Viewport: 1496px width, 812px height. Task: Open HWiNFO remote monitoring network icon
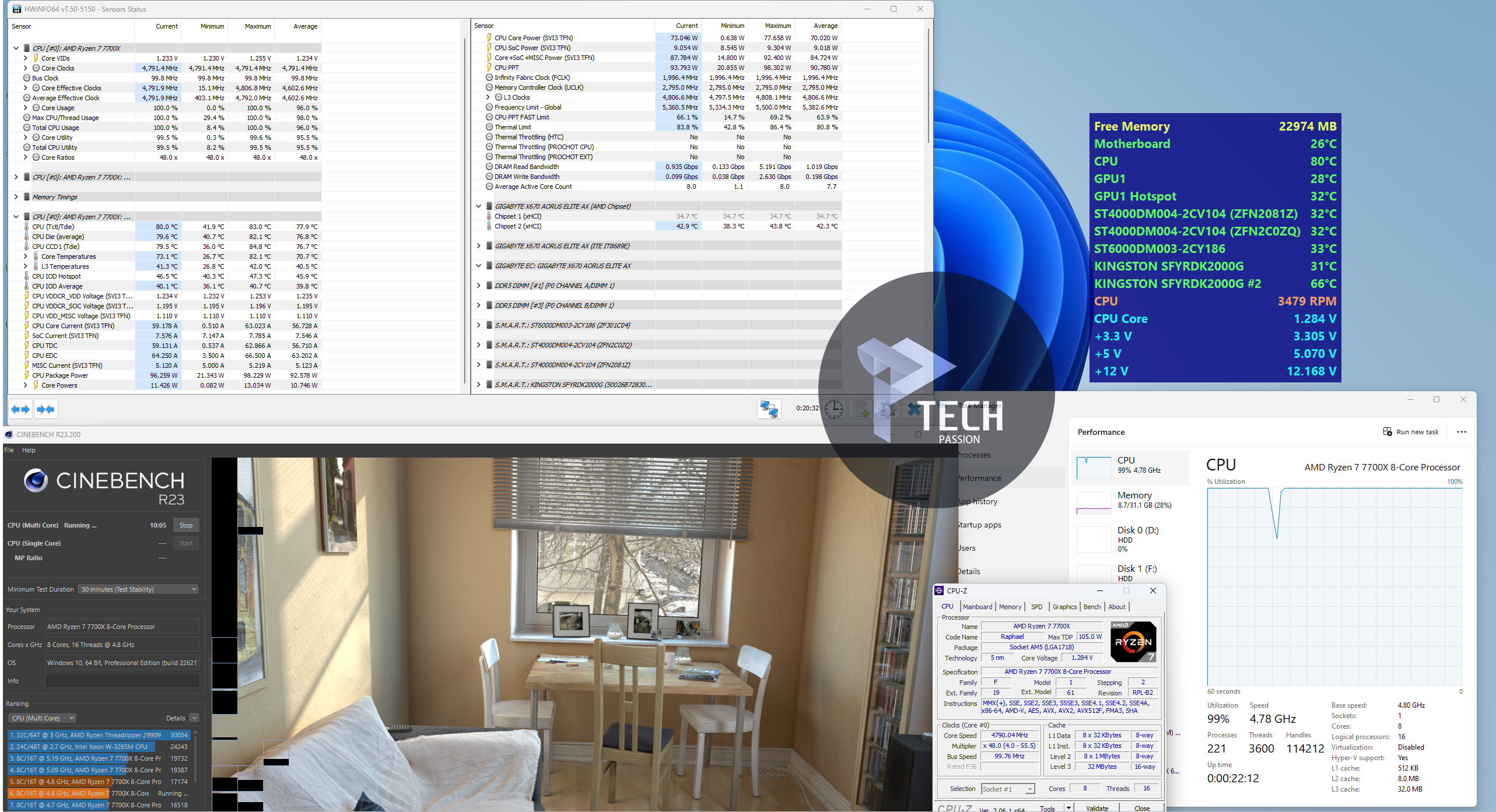tap(769, 409)
